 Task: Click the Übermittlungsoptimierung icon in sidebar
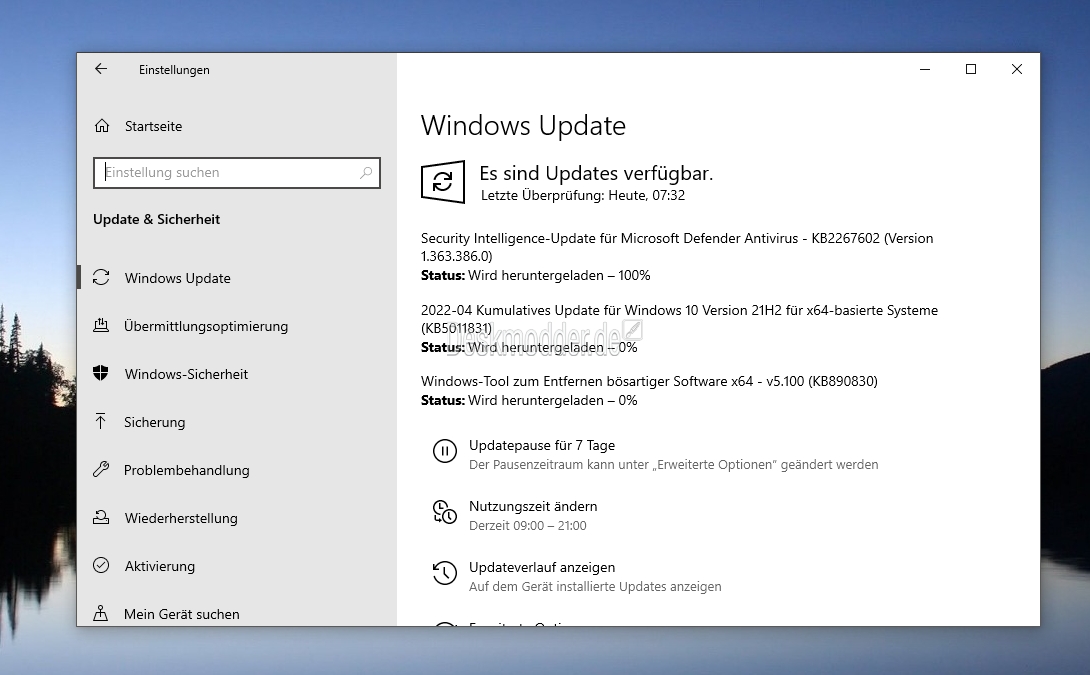(x=101, y=326)
